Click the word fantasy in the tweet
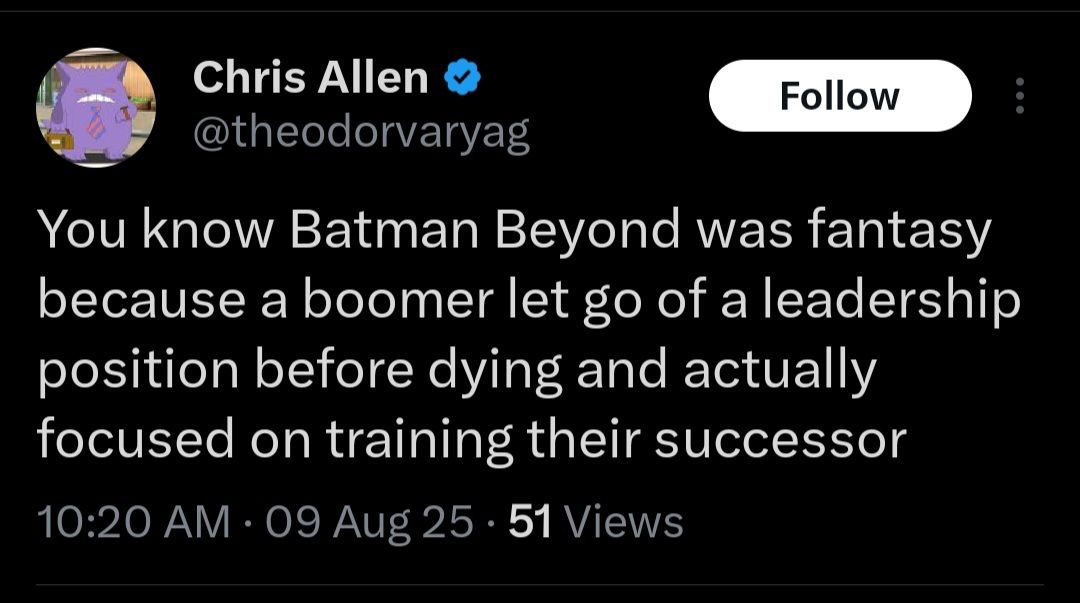 pyautogui.click(x=898, y=230)
